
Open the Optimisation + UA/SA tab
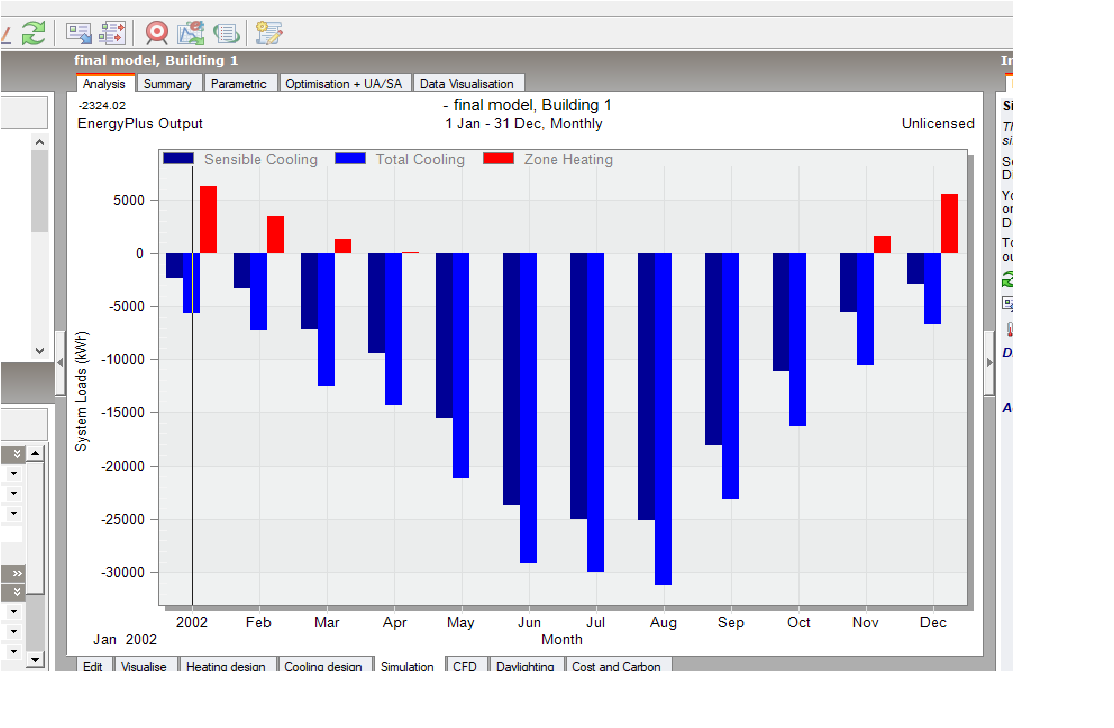coord(344,84)
